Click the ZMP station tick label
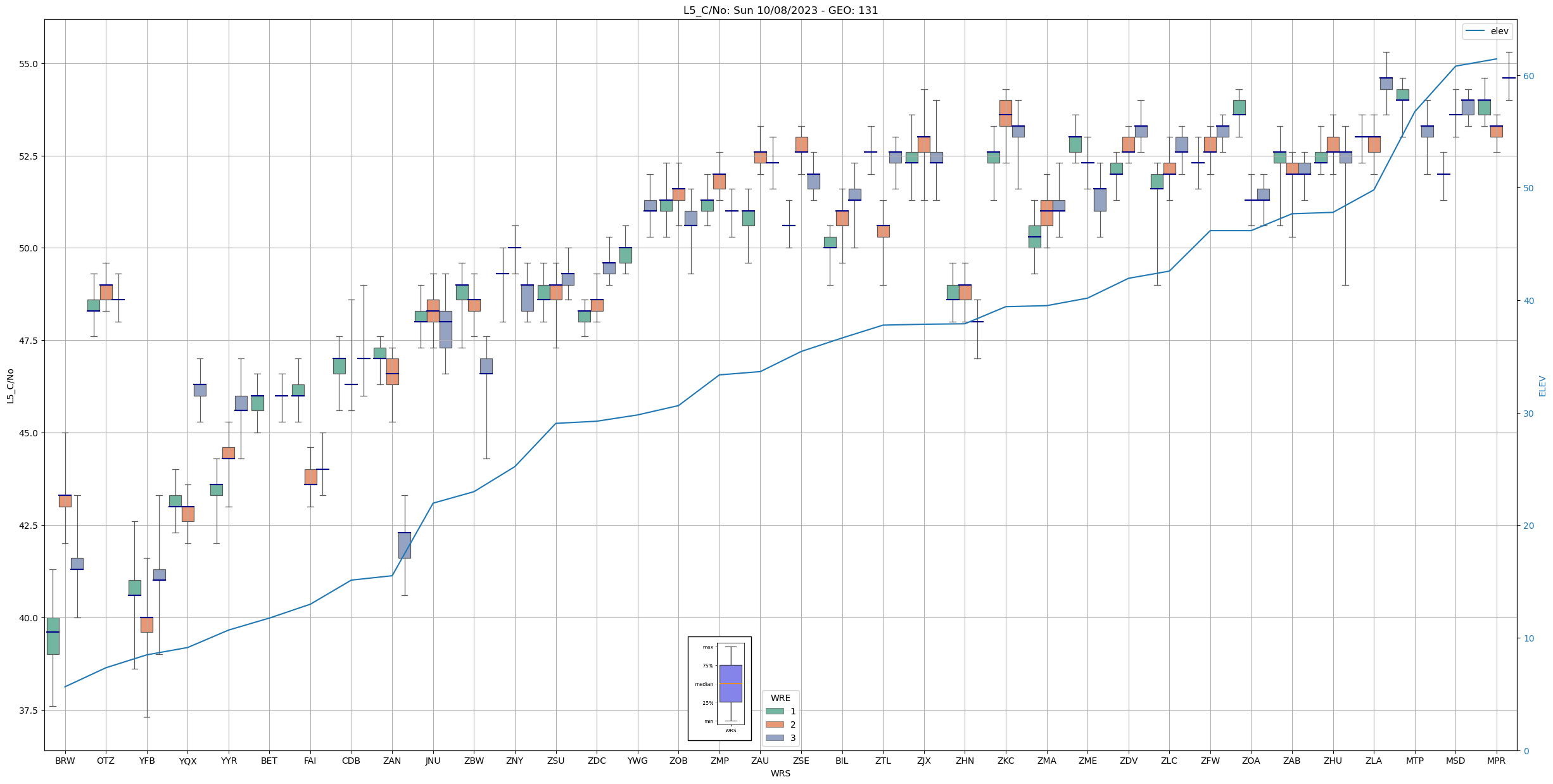Viewport: 1553px width, 784px height. point(719,761)
